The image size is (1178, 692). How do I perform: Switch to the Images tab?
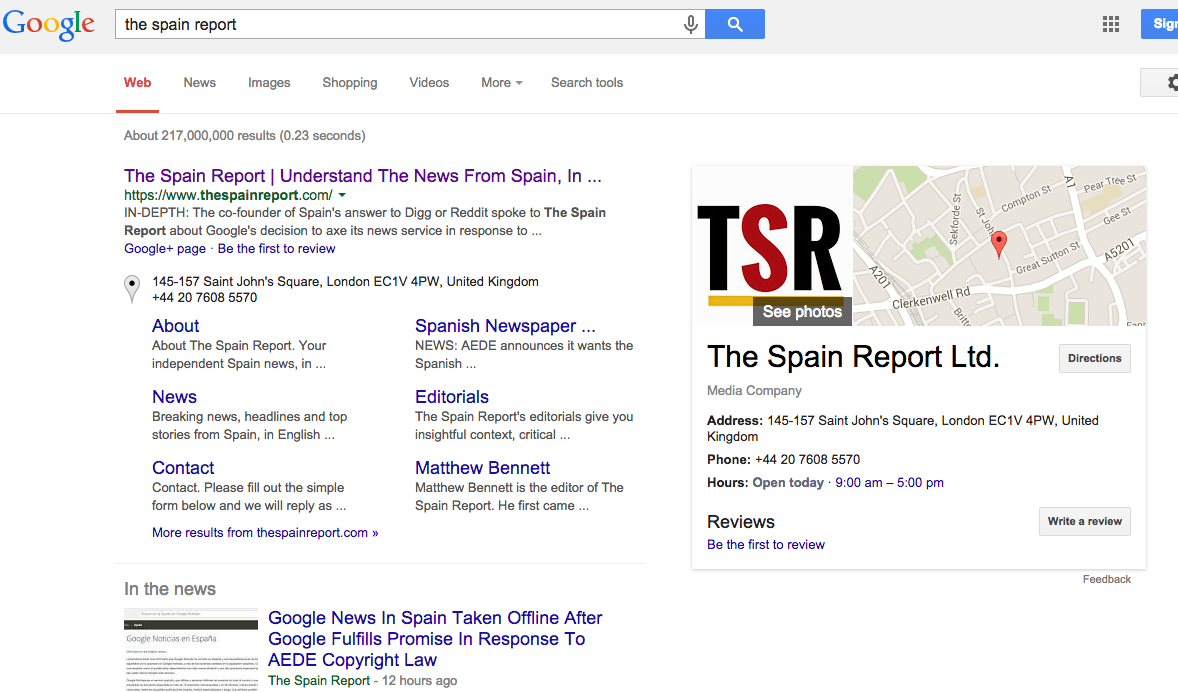tap(269, 83)
